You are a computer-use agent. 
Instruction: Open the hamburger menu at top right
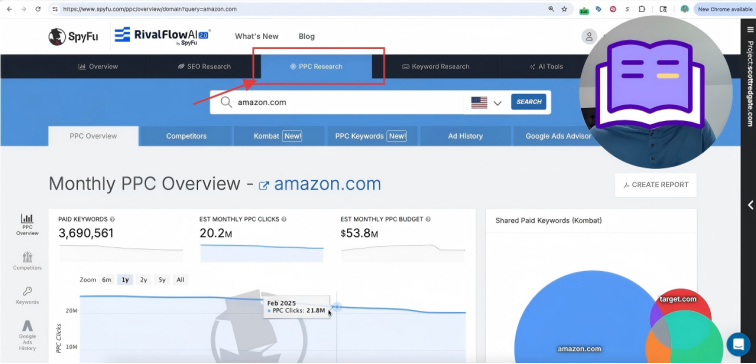click(x=750, y=29)
